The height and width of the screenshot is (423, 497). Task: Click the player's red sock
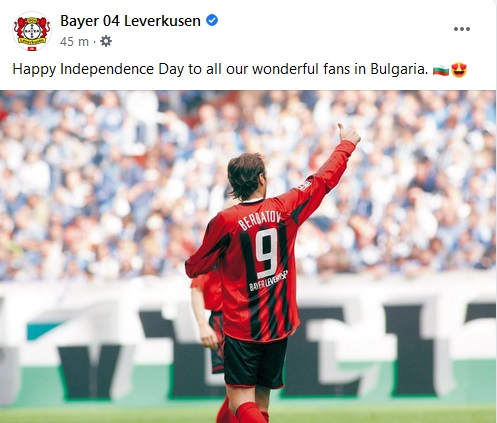251,413
